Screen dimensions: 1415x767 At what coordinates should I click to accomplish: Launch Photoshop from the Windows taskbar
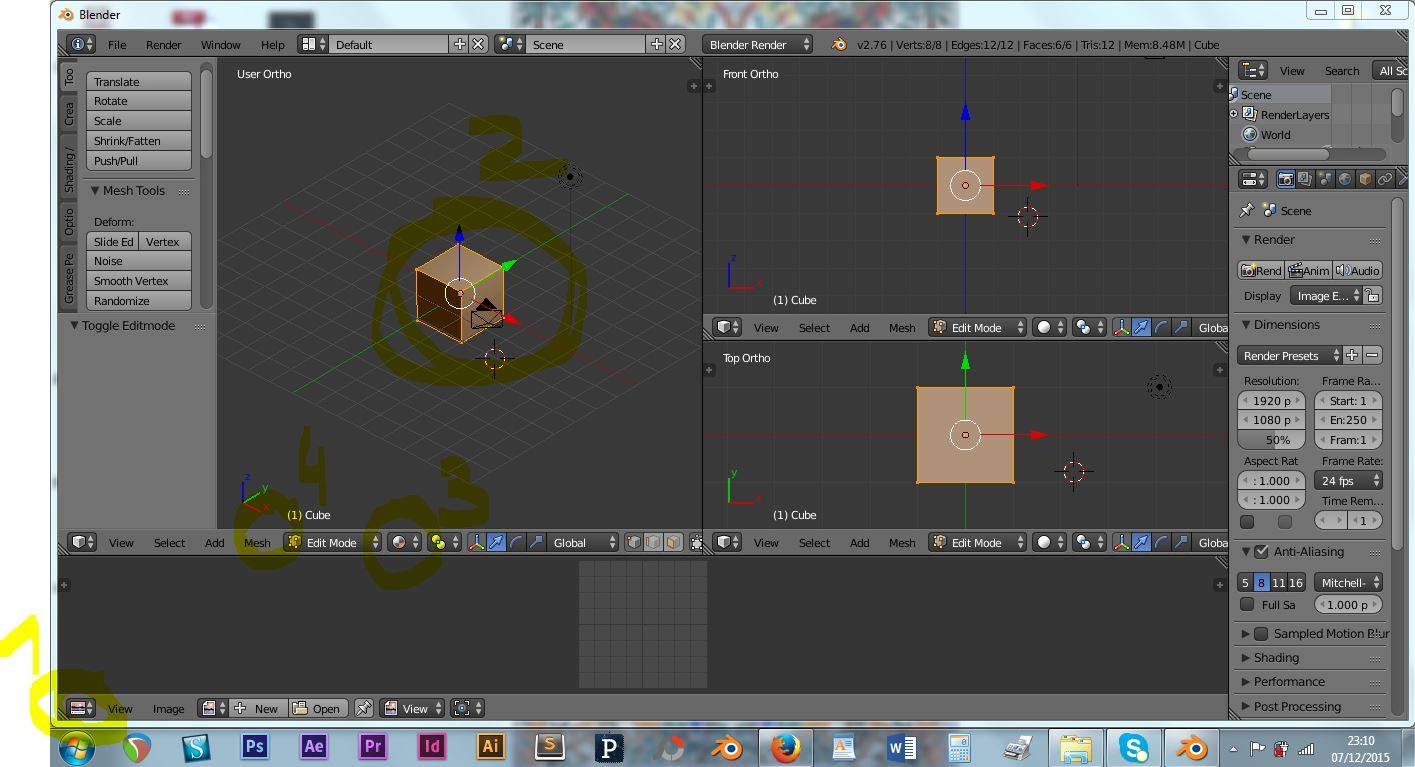(254, 746)
